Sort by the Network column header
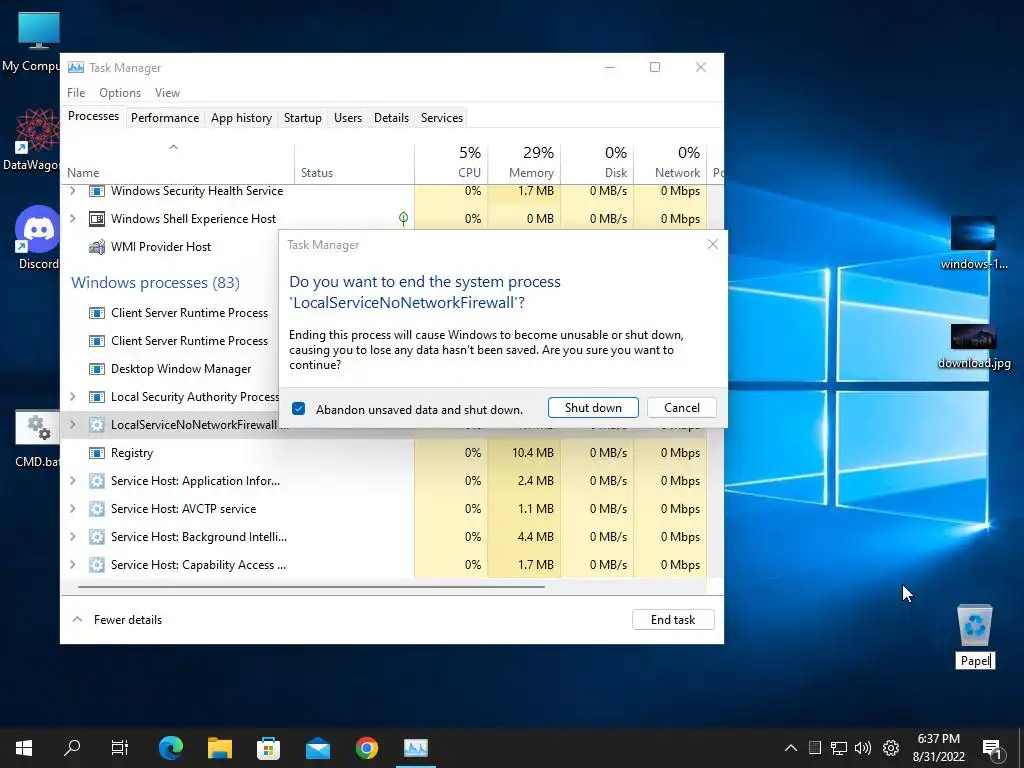1024x768 pixels. coord(670,162)
